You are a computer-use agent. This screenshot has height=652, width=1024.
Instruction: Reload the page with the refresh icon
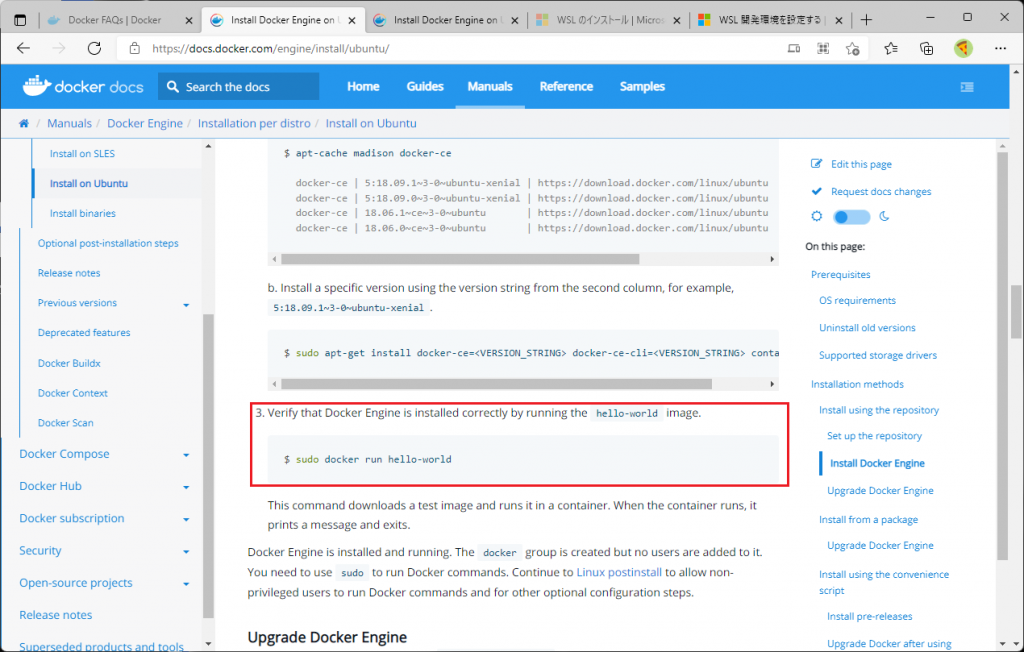click(x=95, y=48)
